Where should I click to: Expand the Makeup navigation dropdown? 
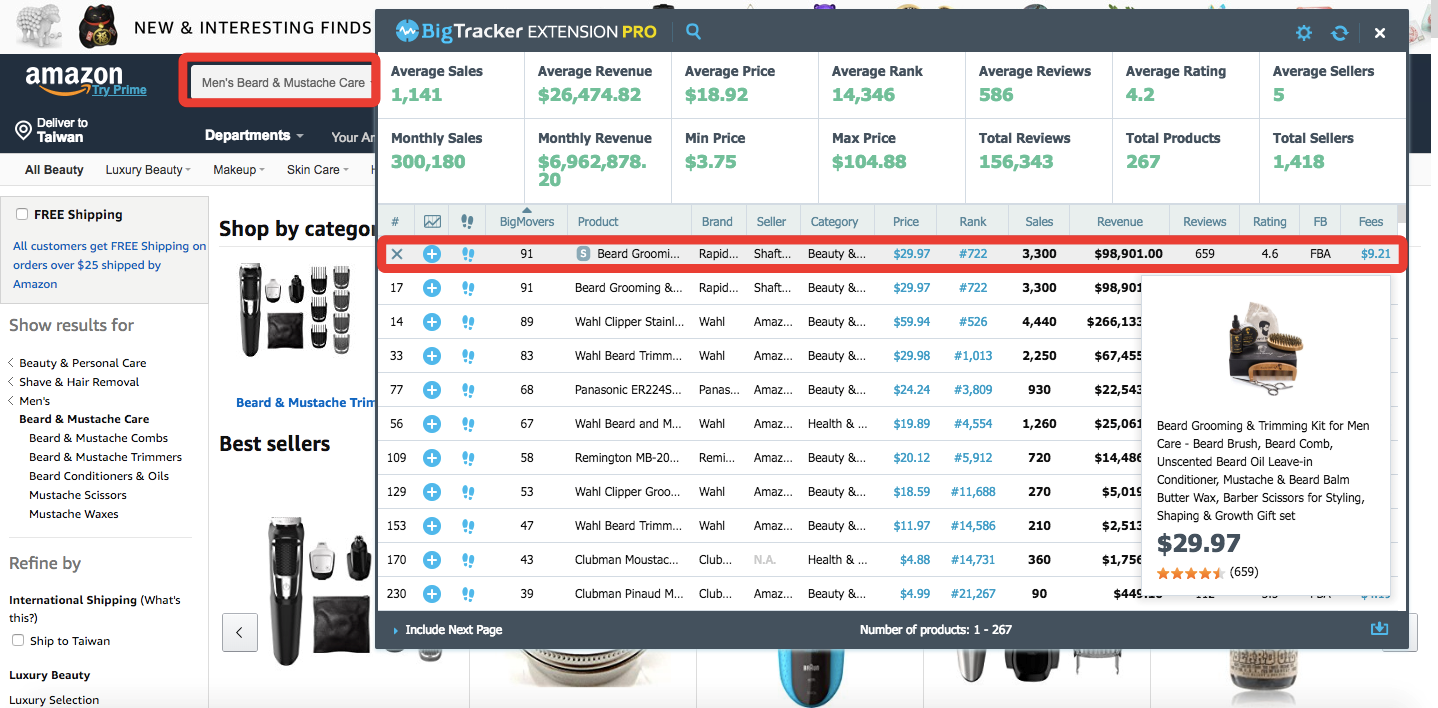(239, 170)
